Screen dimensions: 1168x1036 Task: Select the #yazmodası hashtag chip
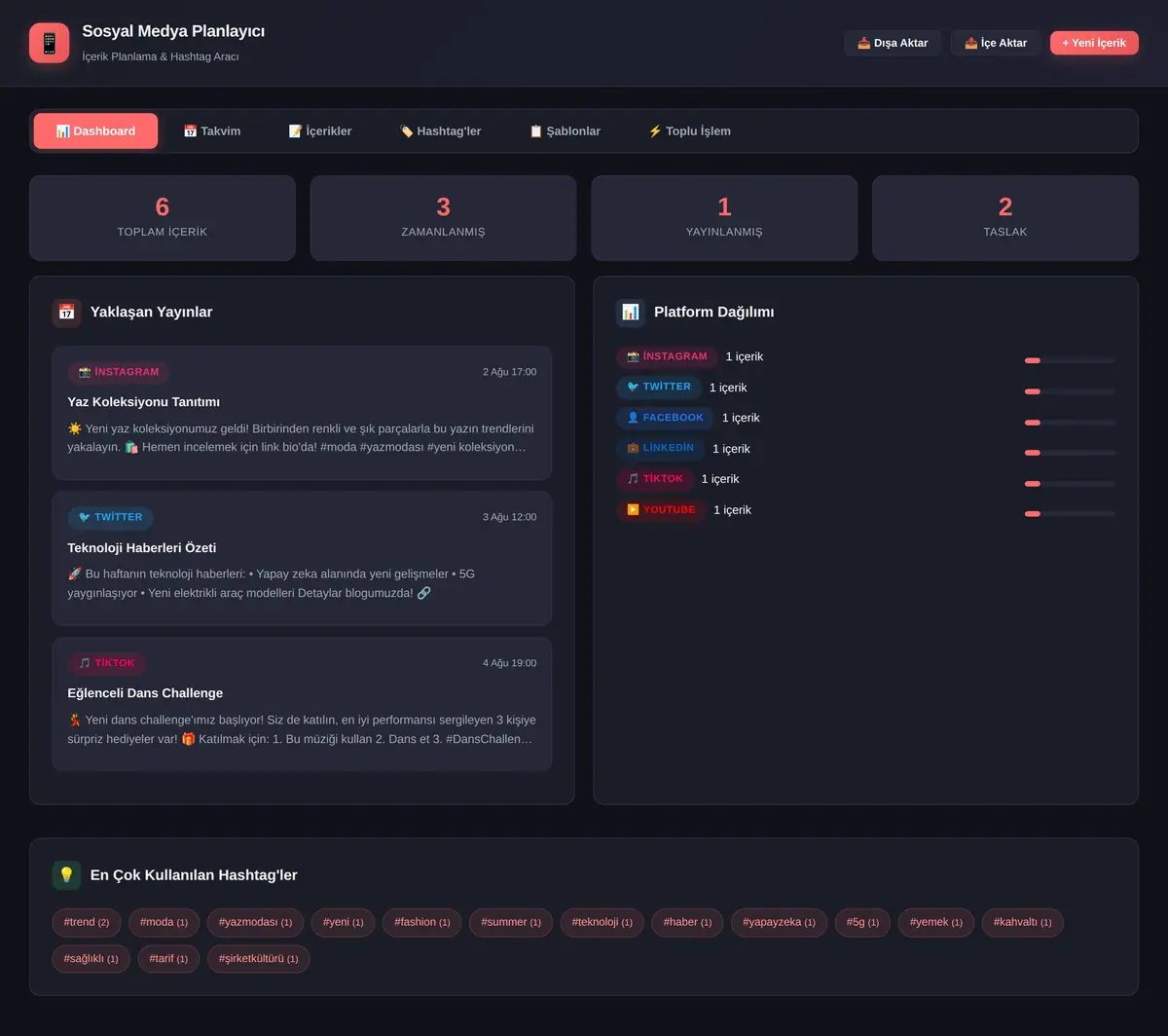tap(255, 922)
